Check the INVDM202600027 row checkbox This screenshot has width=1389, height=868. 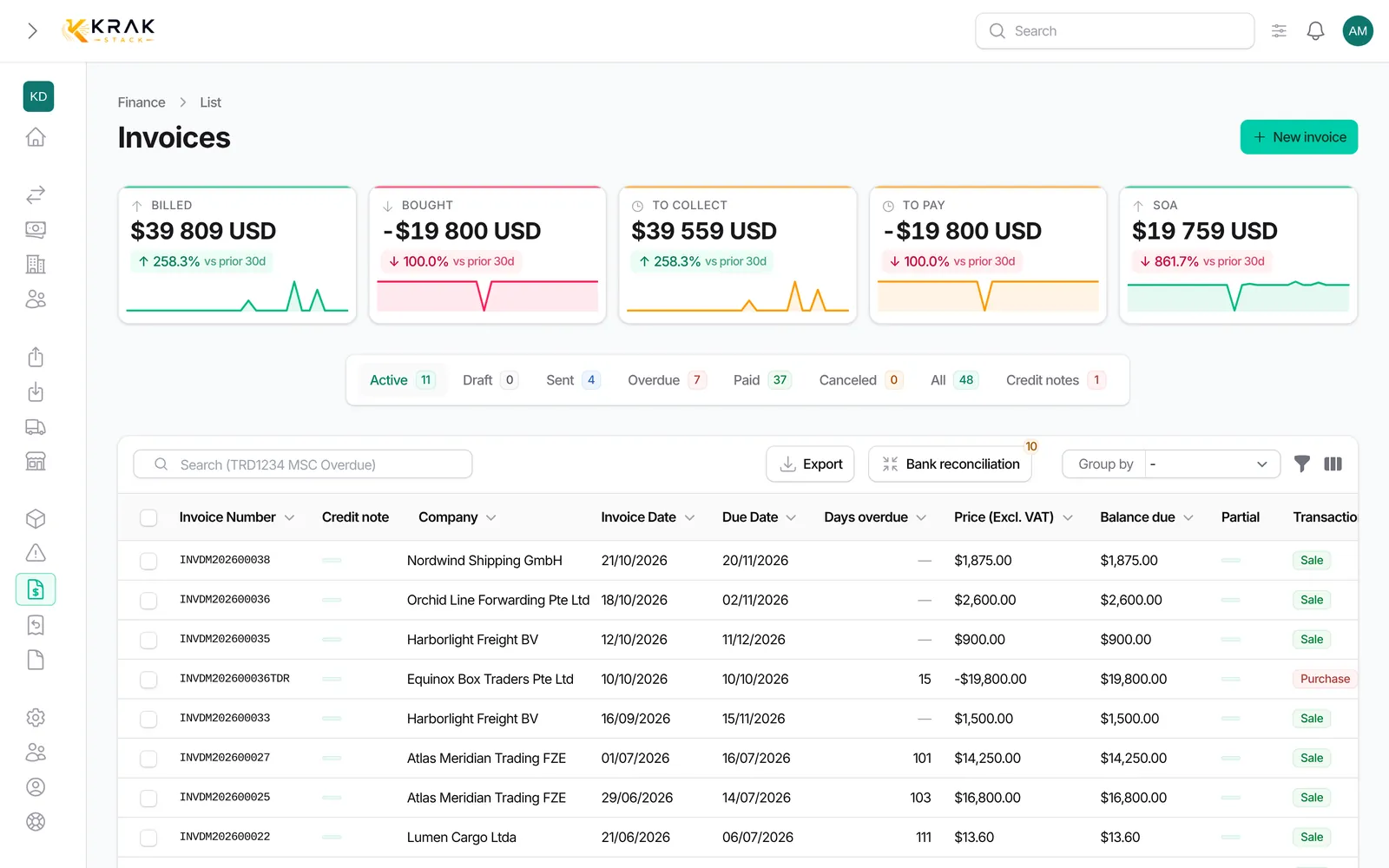pos(148,759)
